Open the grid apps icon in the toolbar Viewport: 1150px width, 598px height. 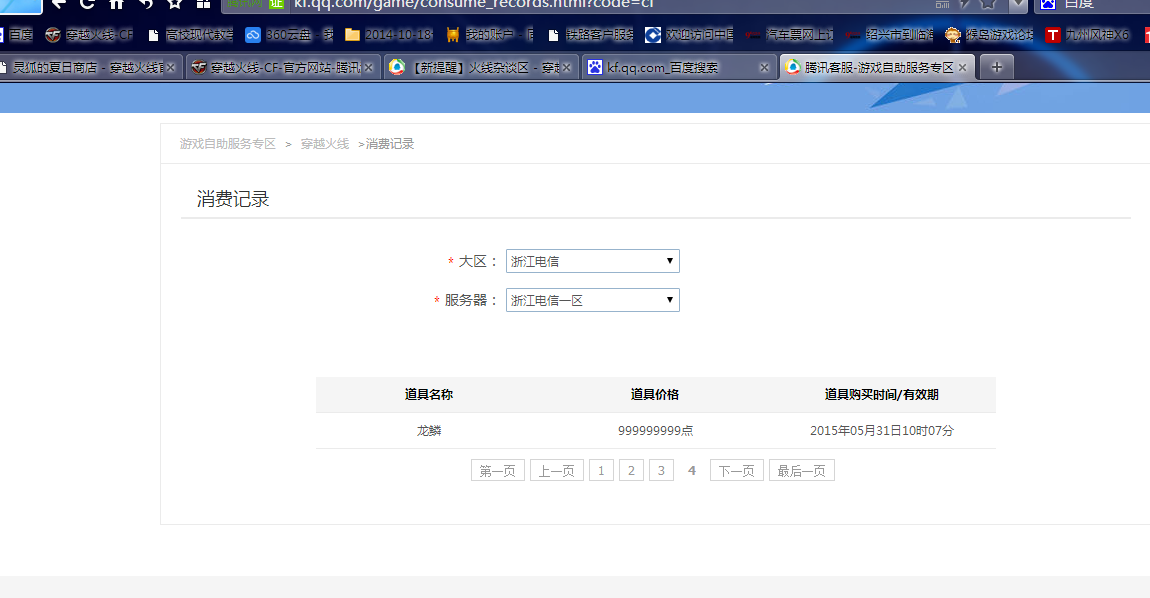click(203, 4)
